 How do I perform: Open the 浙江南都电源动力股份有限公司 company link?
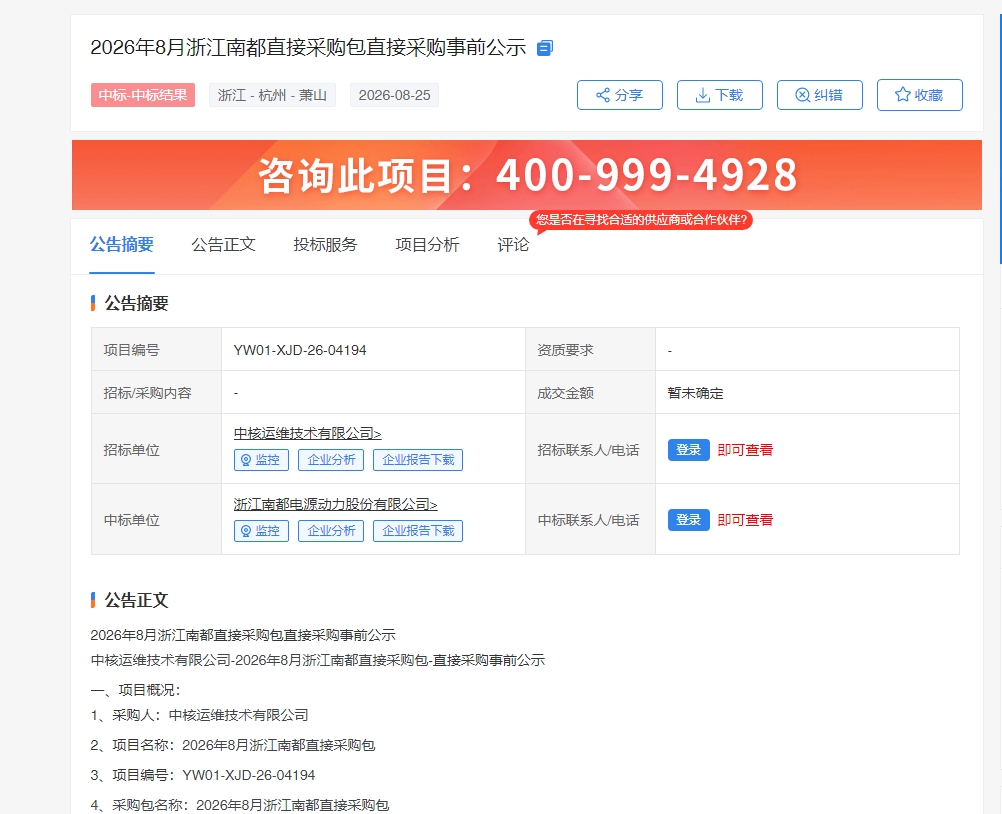(x=335, y=504)
